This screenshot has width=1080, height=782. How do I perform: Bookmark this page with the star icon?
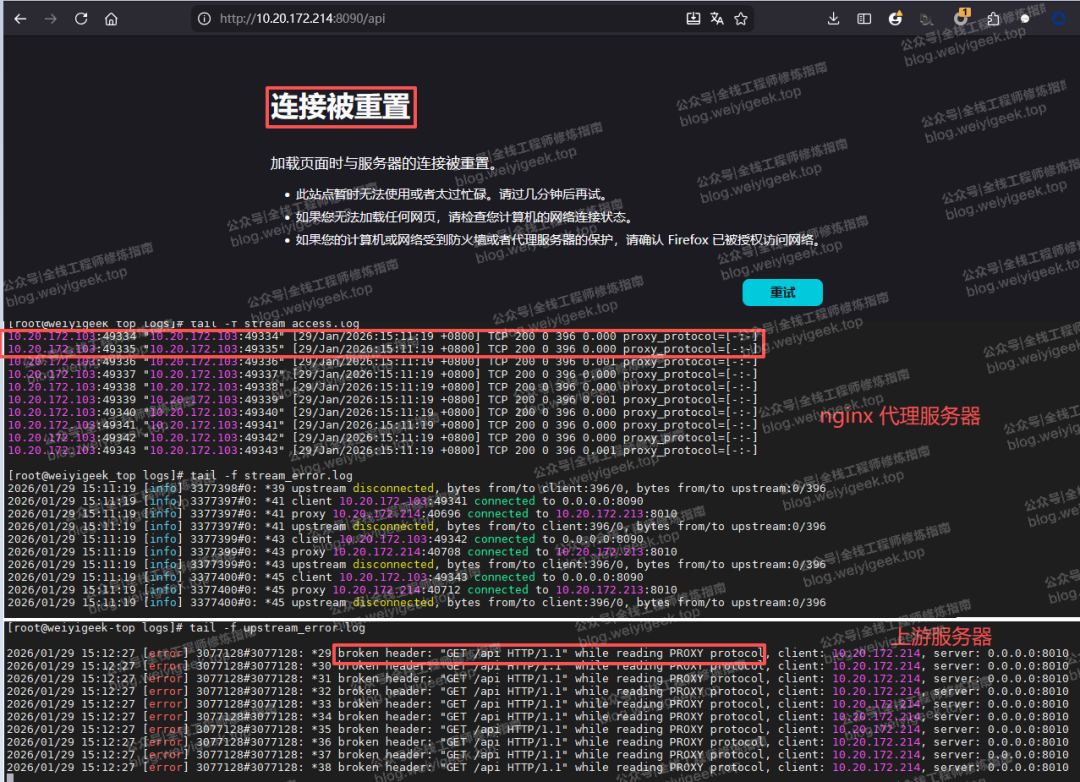[x=741, y=19]
